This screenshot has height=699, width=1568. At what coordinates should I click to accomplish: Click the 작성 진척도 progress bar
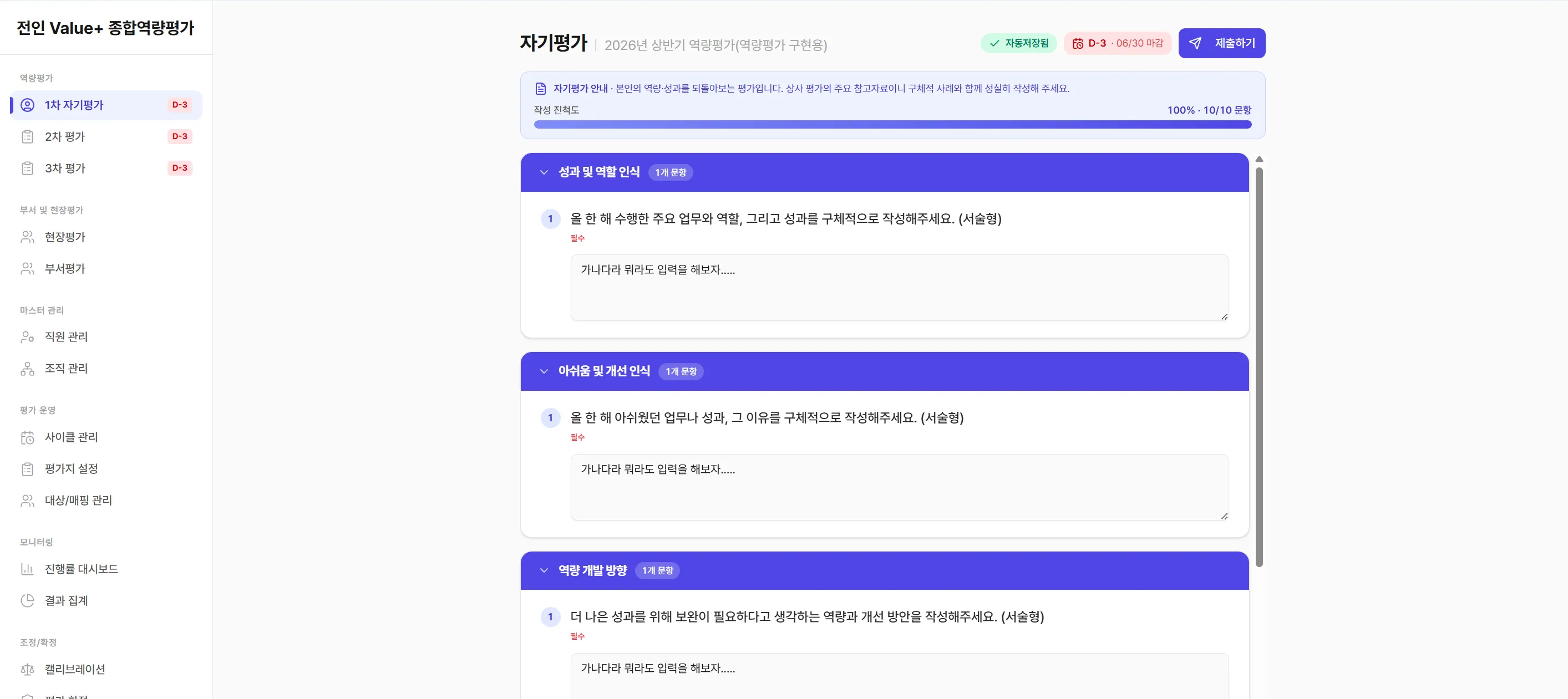point(892,125)
